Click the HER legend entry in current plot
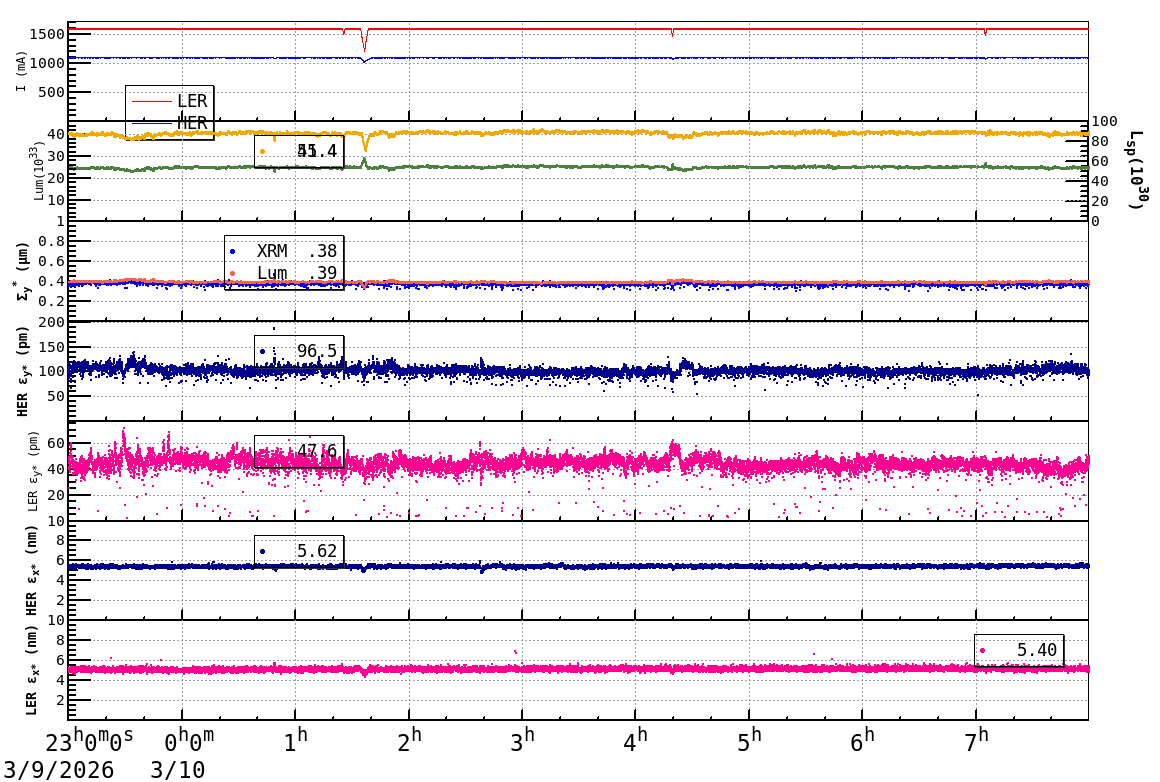Viewport: 1160px width, 782px height. [x=170, y=123]
